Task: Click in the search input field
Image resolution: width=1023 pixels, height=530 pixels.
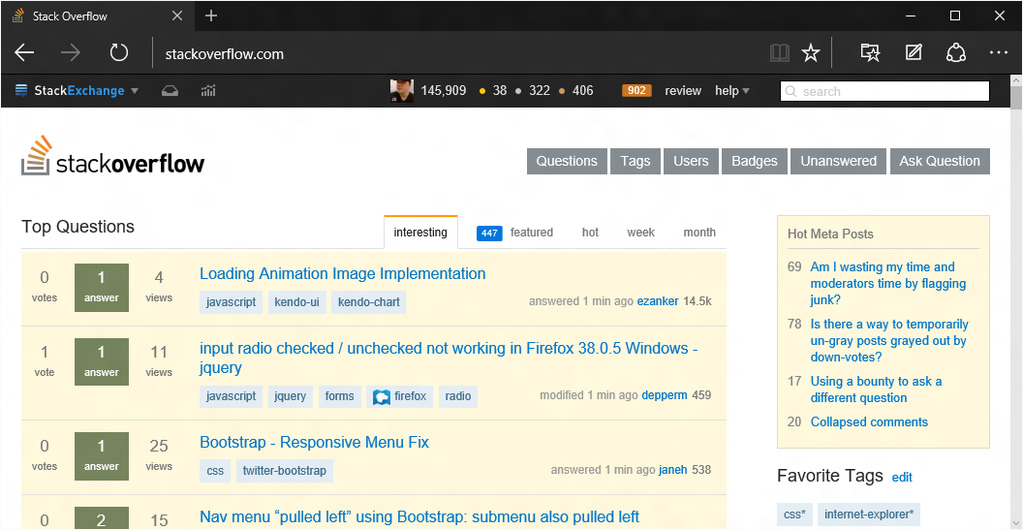Action: click(885, 91)
